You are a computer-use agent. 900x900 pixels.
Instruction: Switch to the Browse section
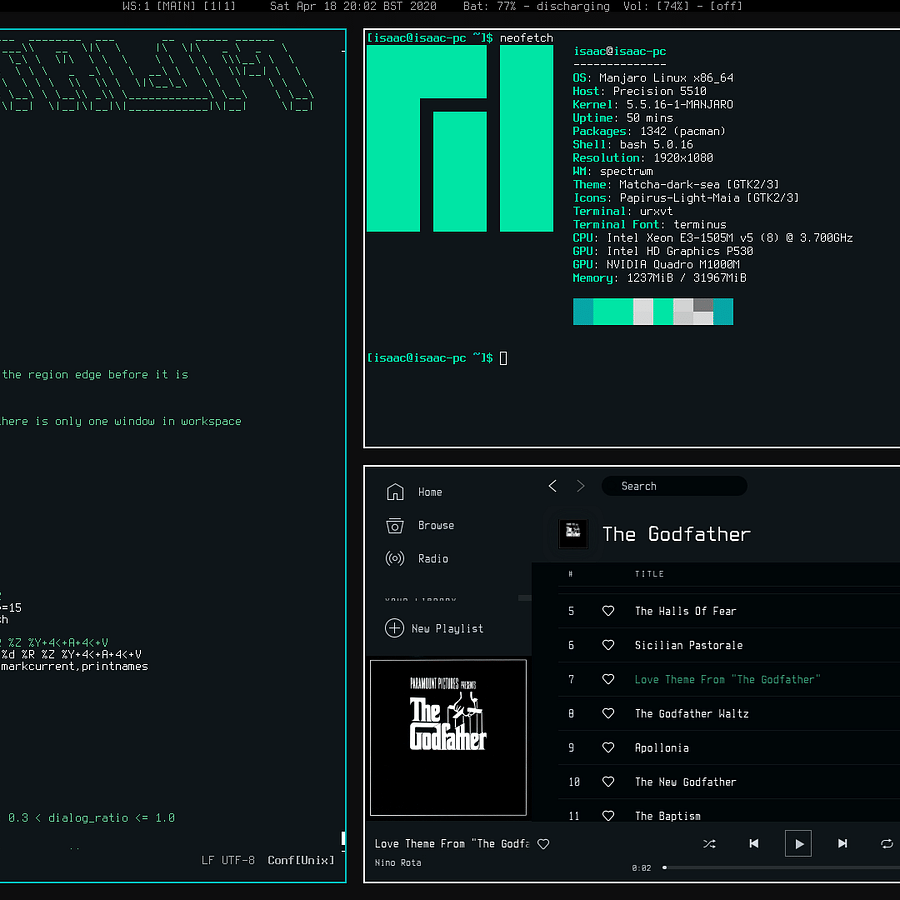395,525
